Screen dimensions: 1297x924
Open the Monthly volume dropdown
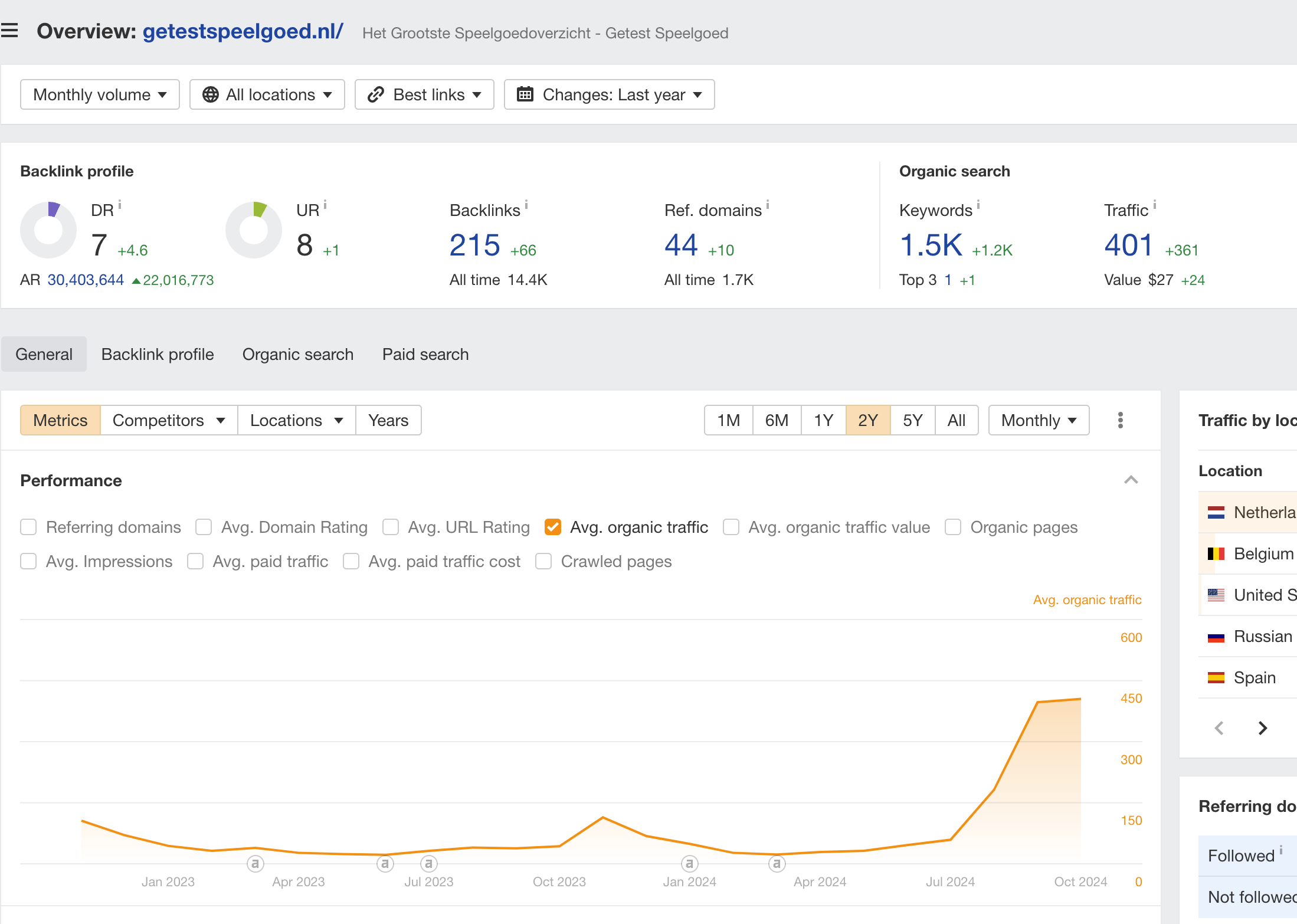tap(100, 94)
